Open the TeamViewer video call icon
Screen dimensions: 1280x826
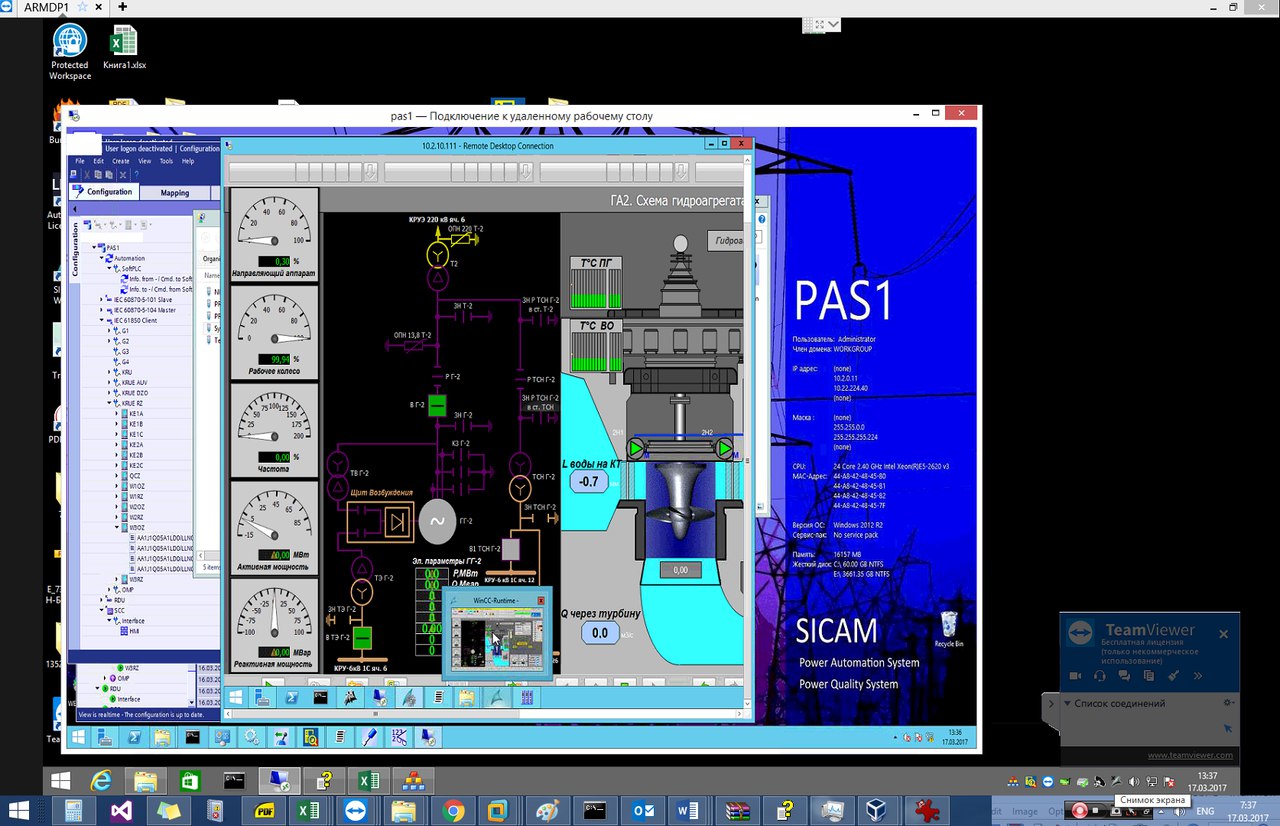point(1075,676)
